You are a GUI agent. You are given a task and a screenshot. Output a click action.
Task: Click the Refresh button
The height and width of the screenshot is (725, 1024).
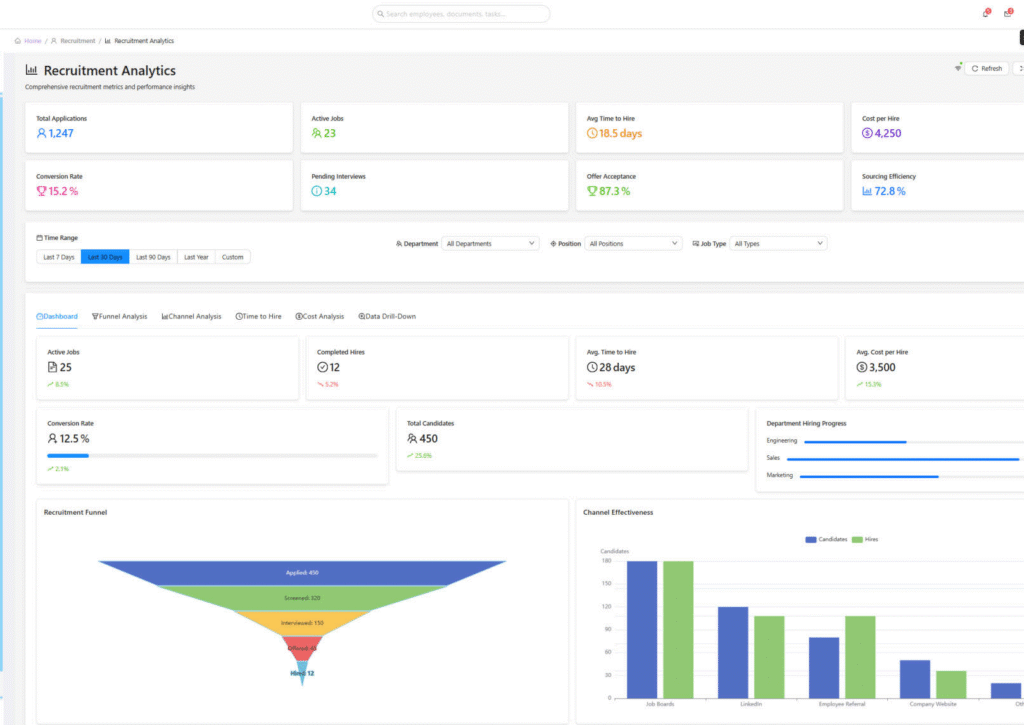click(986, 69)
